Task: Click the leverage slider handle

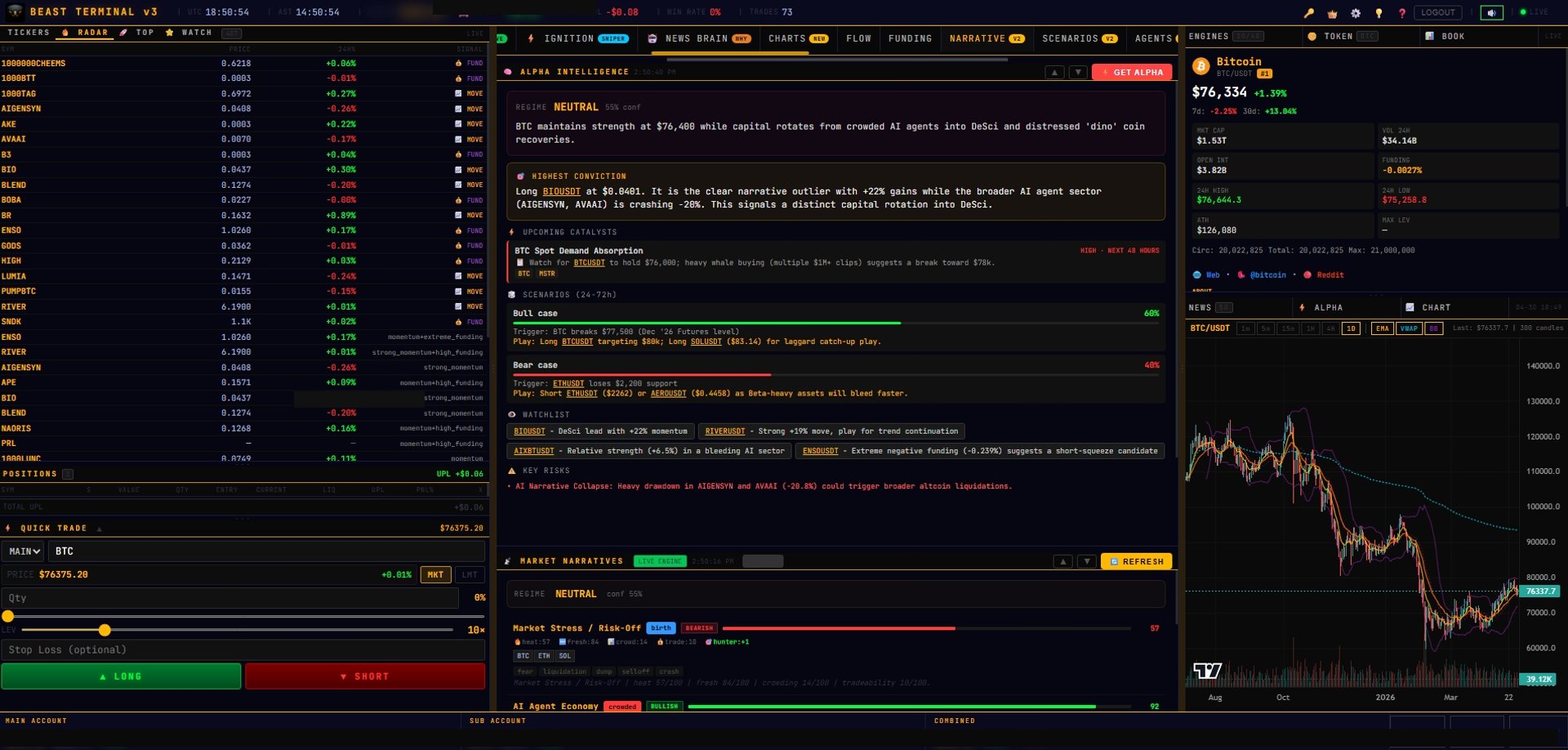Action: tap(105, 630)
